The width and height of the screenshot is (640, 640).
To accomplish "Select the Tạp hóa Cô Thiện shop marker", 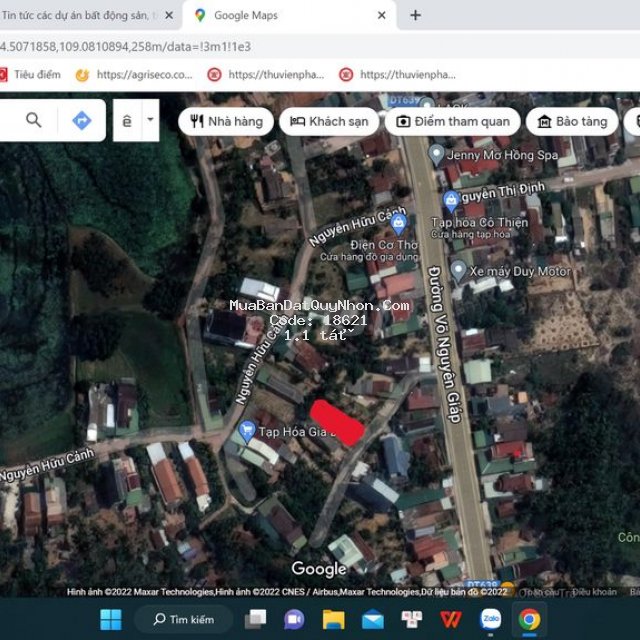I will coord(451,200).
